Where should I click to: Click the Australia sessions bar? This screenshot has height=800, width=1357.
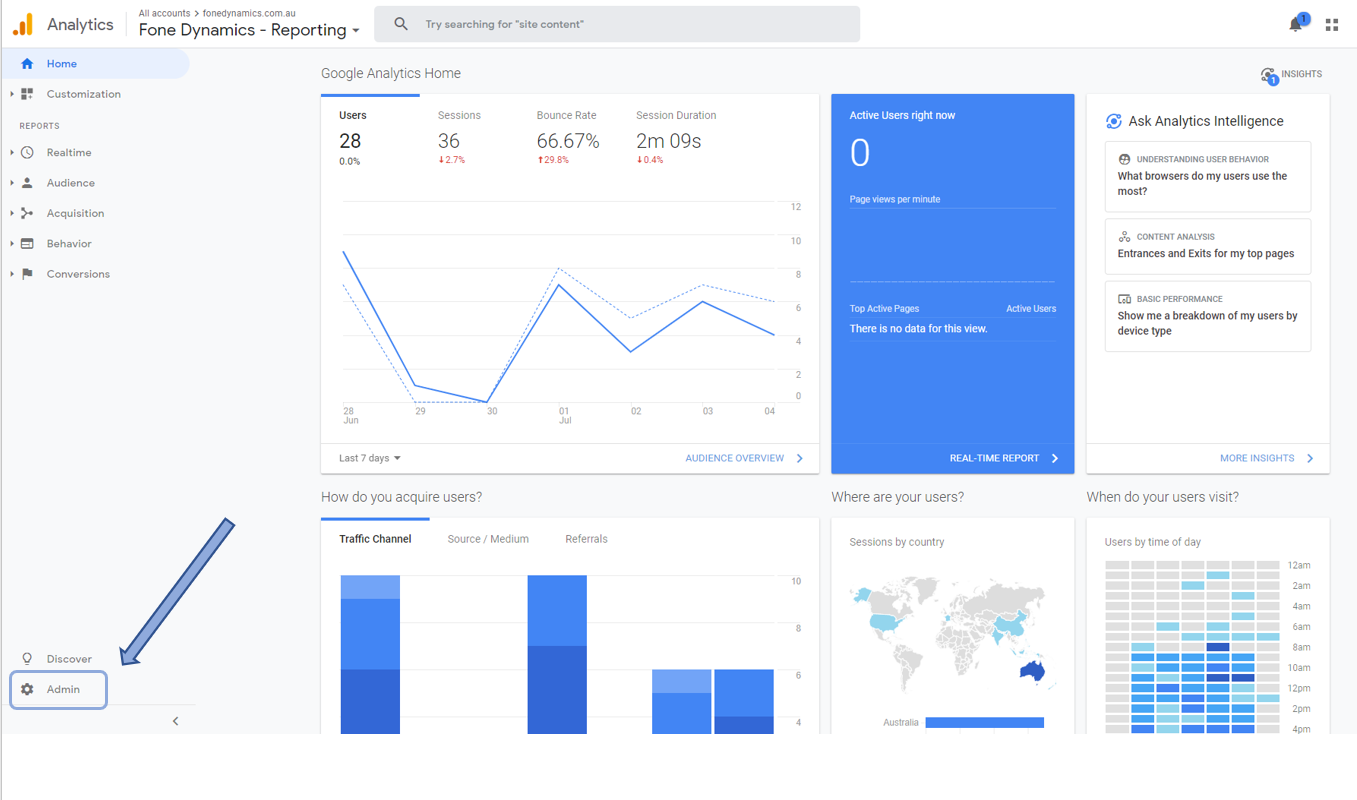point(984,722)
